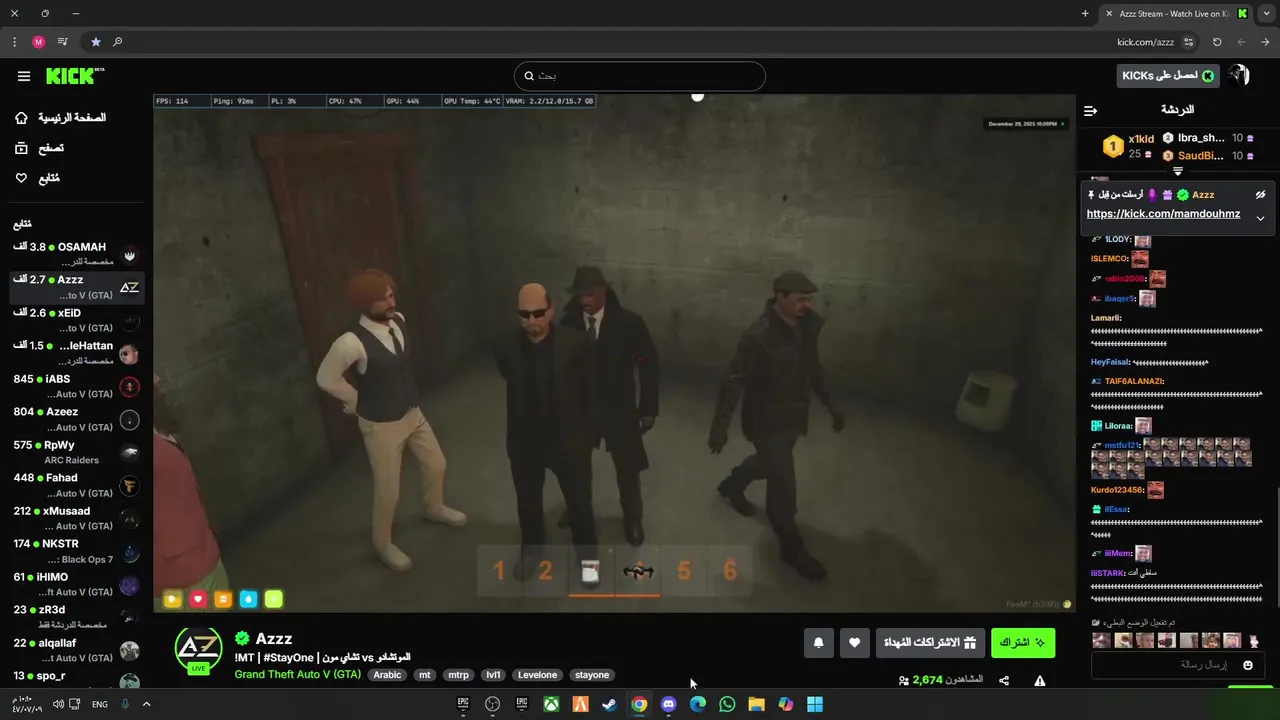Open Azeez channel in following list
Screen dimensions: 1280x720
75,419
